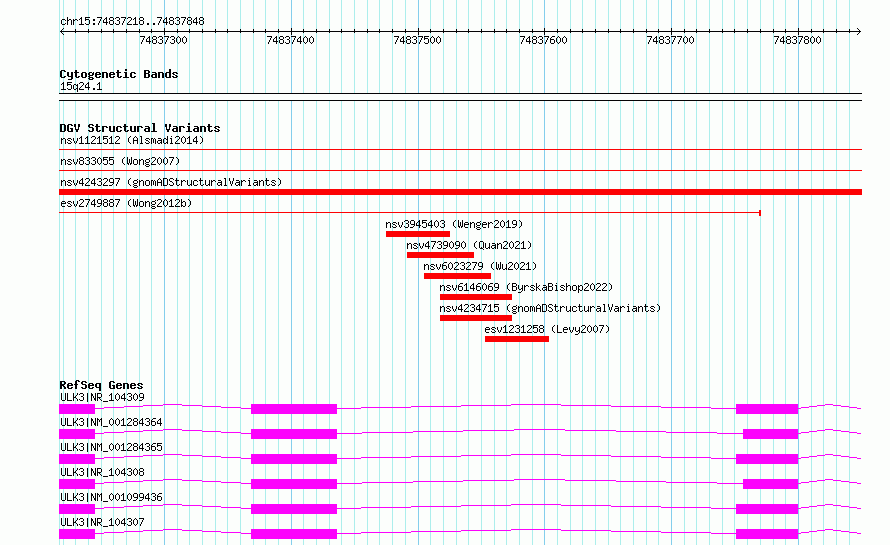This screenshot has height=545, width=890.
Task: Open the ULK3|NR_104307 transcript label
Action: 102,522
